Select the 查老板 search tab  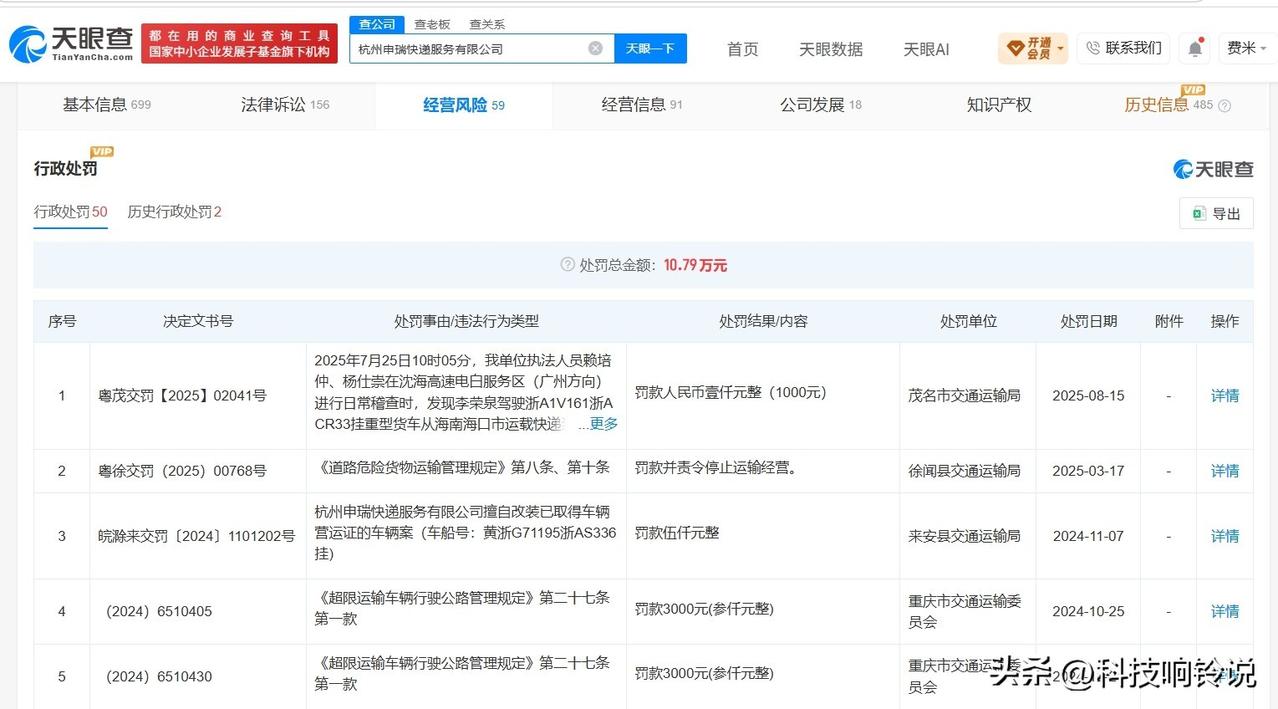(432, 24)
